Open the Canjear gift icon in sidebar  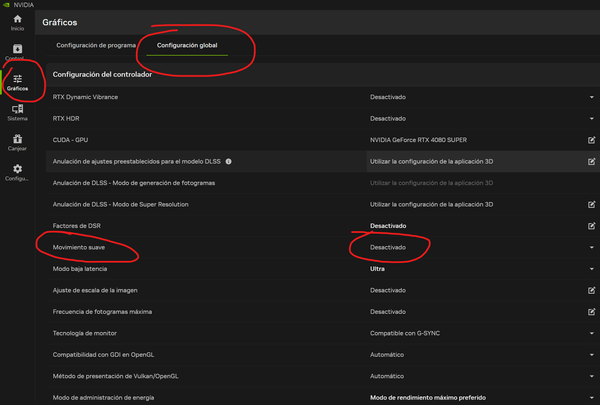click(17, 141)
